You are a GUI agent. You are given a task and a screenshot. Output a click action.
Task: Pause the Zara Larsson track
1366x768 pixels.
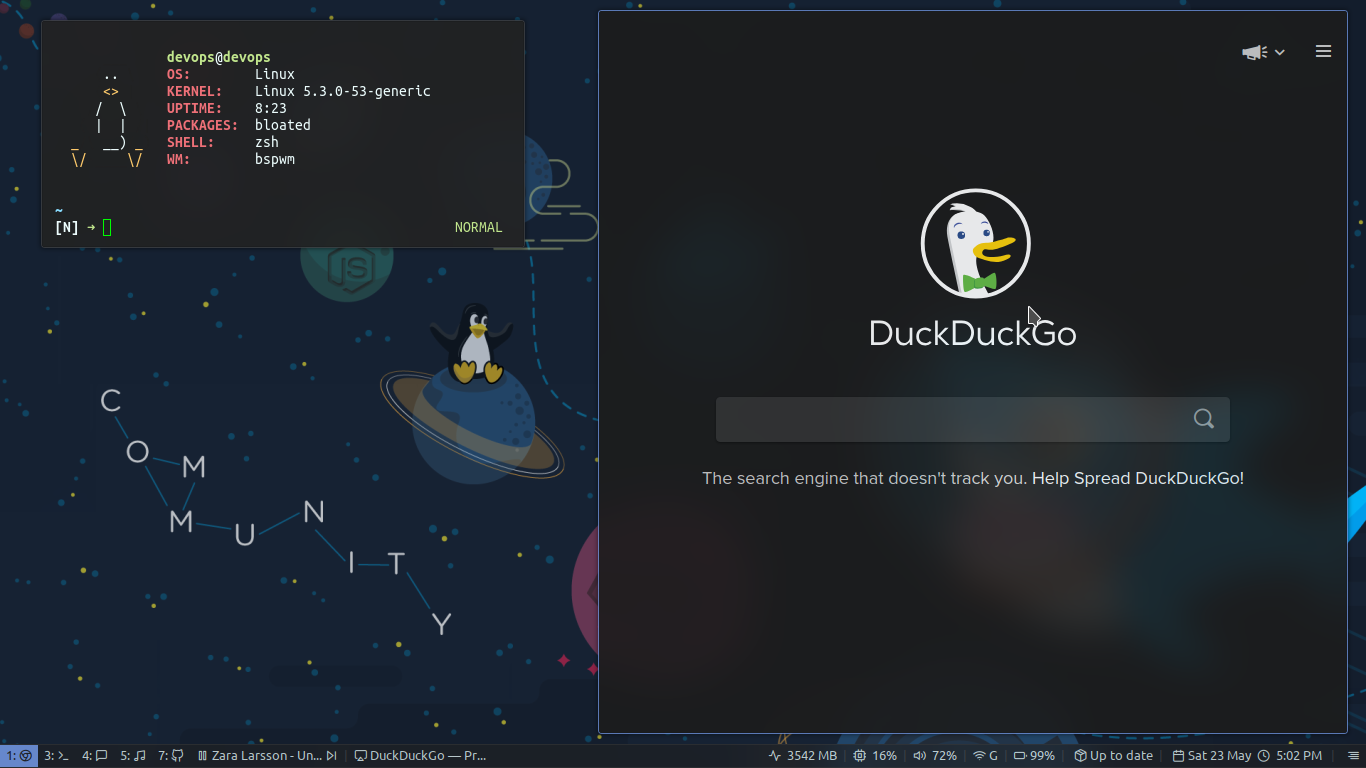click(x=203, y=756)
